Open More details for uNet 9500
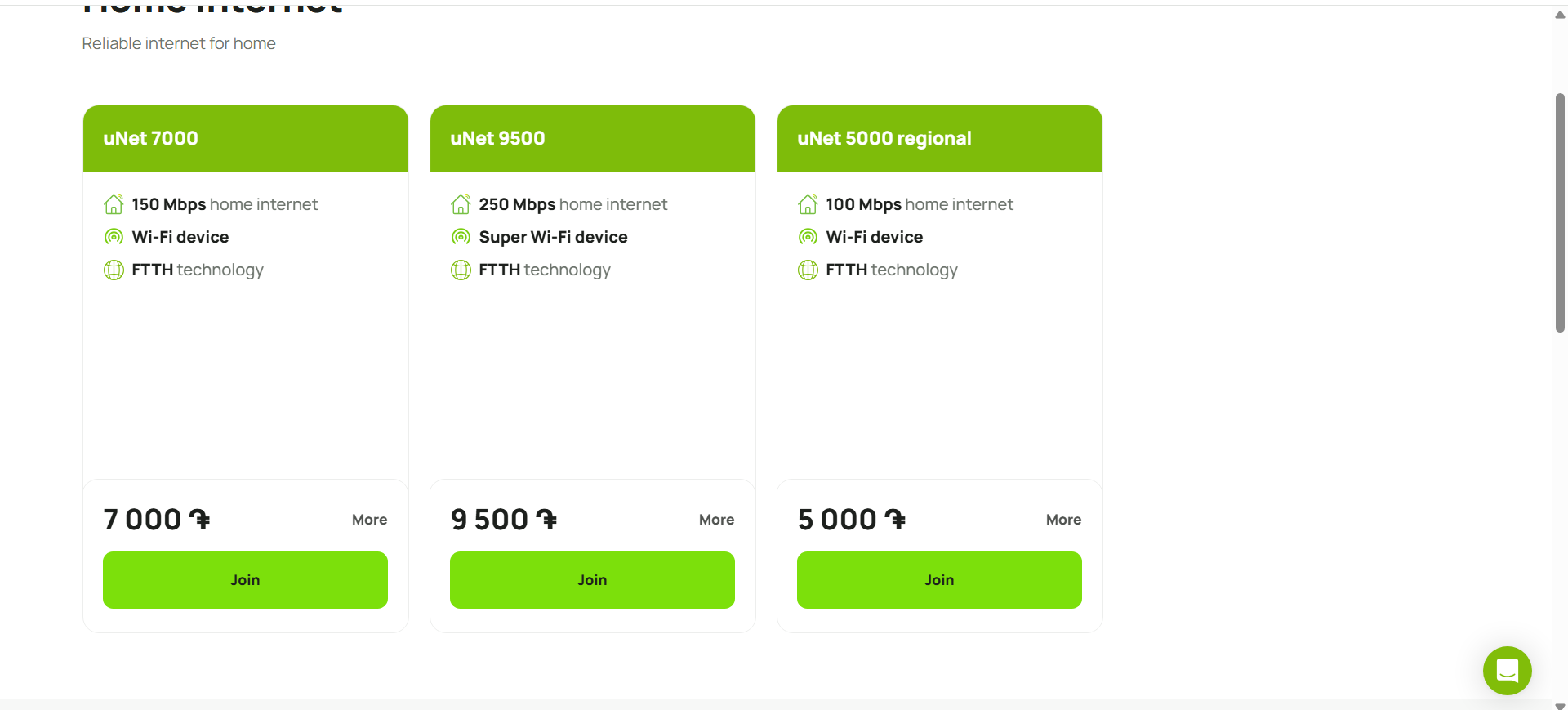Image resolution: width=1568 pixels, height=710 pixels. point(716,520)
